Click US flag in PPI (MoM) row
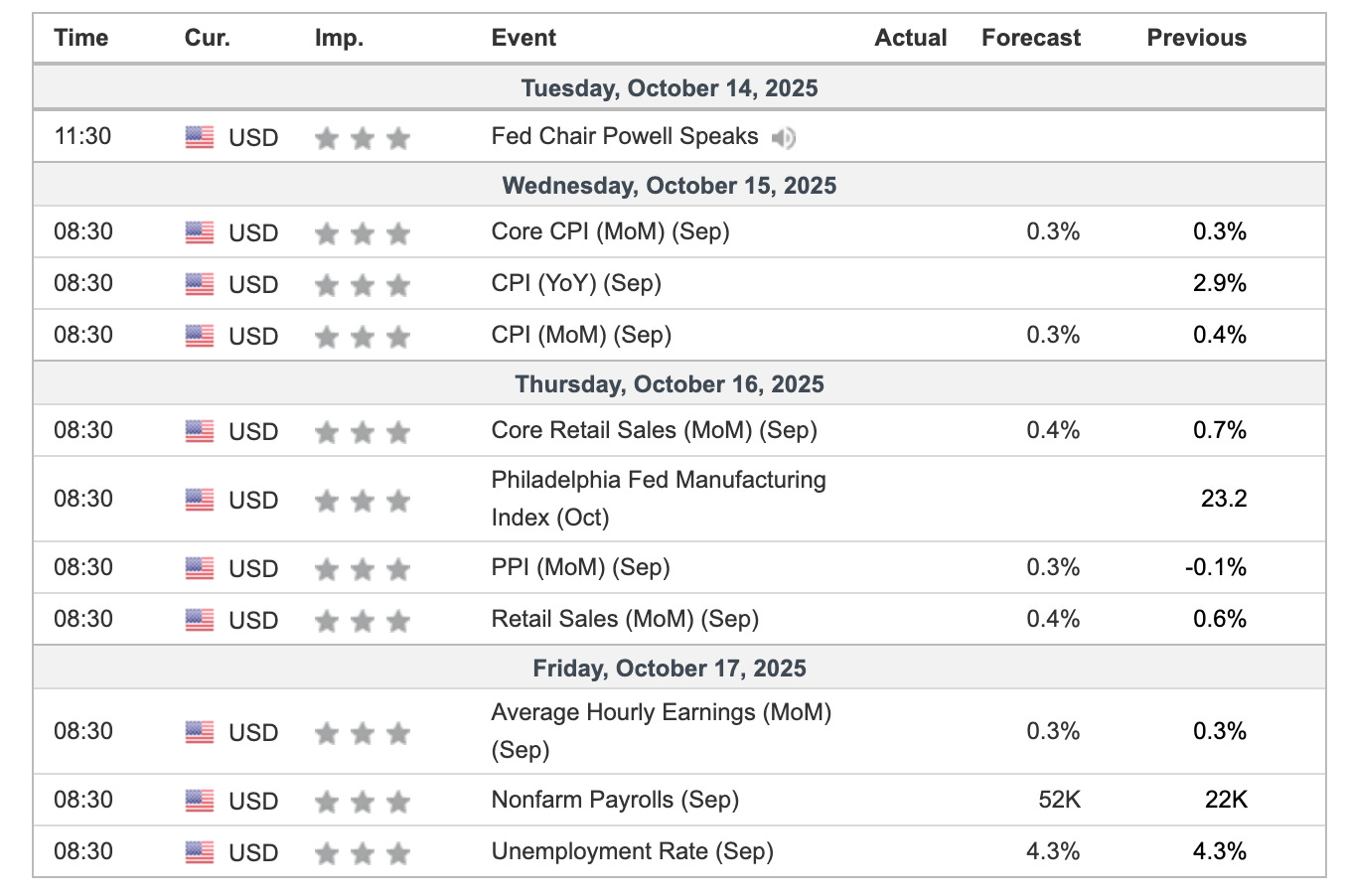The image size is (1347, 896). pyautogui.click(x=200, y=568)
